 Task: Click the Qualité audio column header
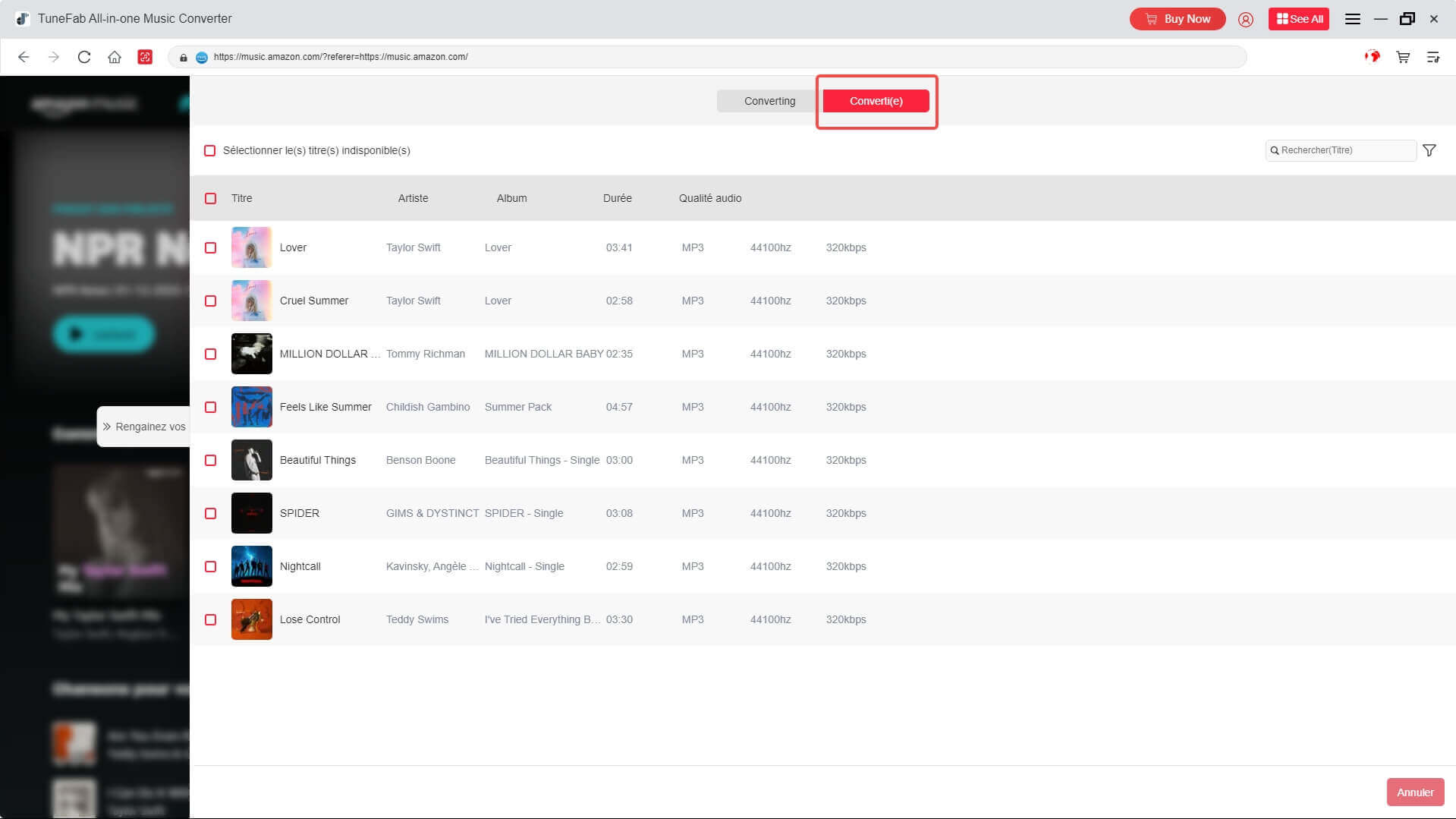click(710, 198)
